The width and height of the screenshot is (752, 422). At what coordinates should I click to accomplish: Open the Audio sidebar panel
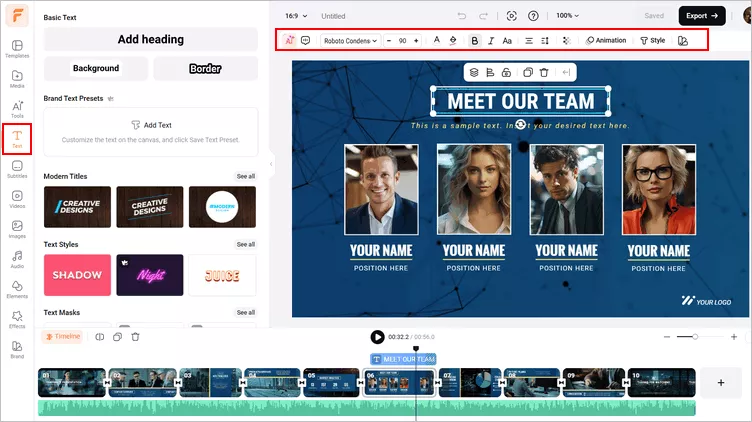coord(17,259)
